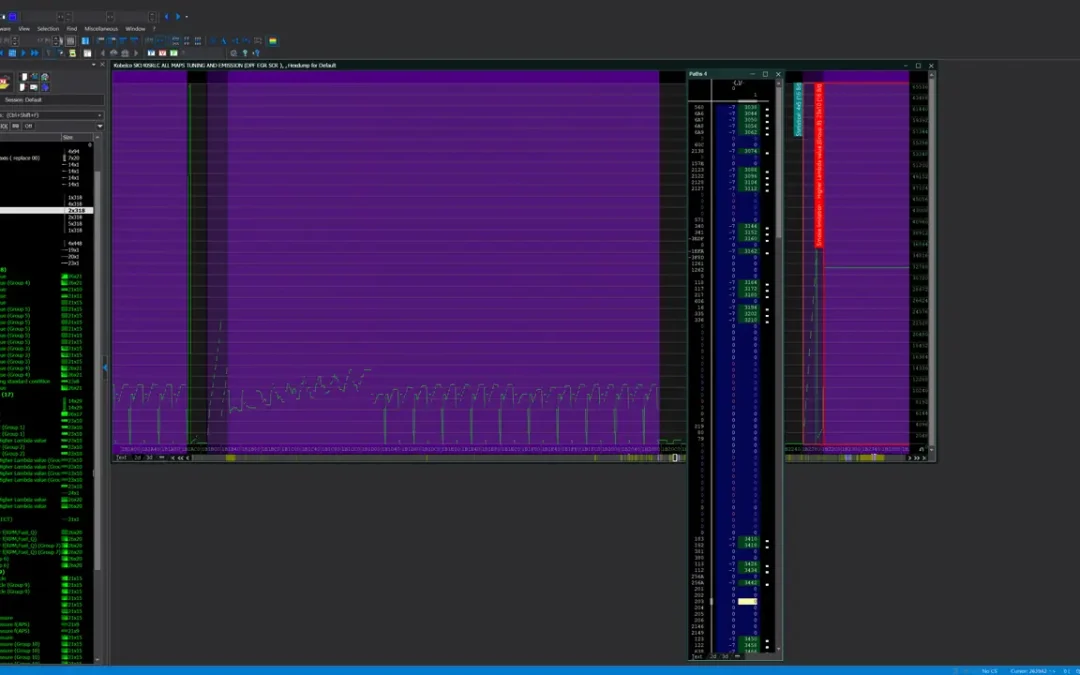Click the red window icon in the toolbar
The width and height of the screenshot is (1080, 675).
pyautogui.click(x=163, y=53)
